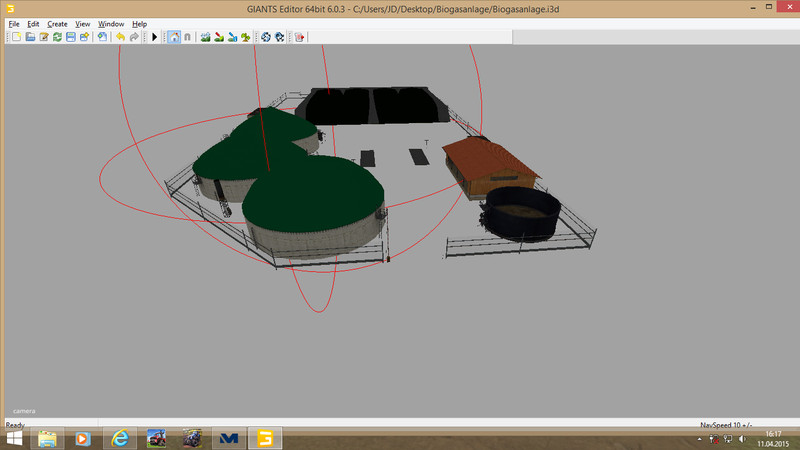
Task: Open the Edit menu
Action: coord(33,23)
